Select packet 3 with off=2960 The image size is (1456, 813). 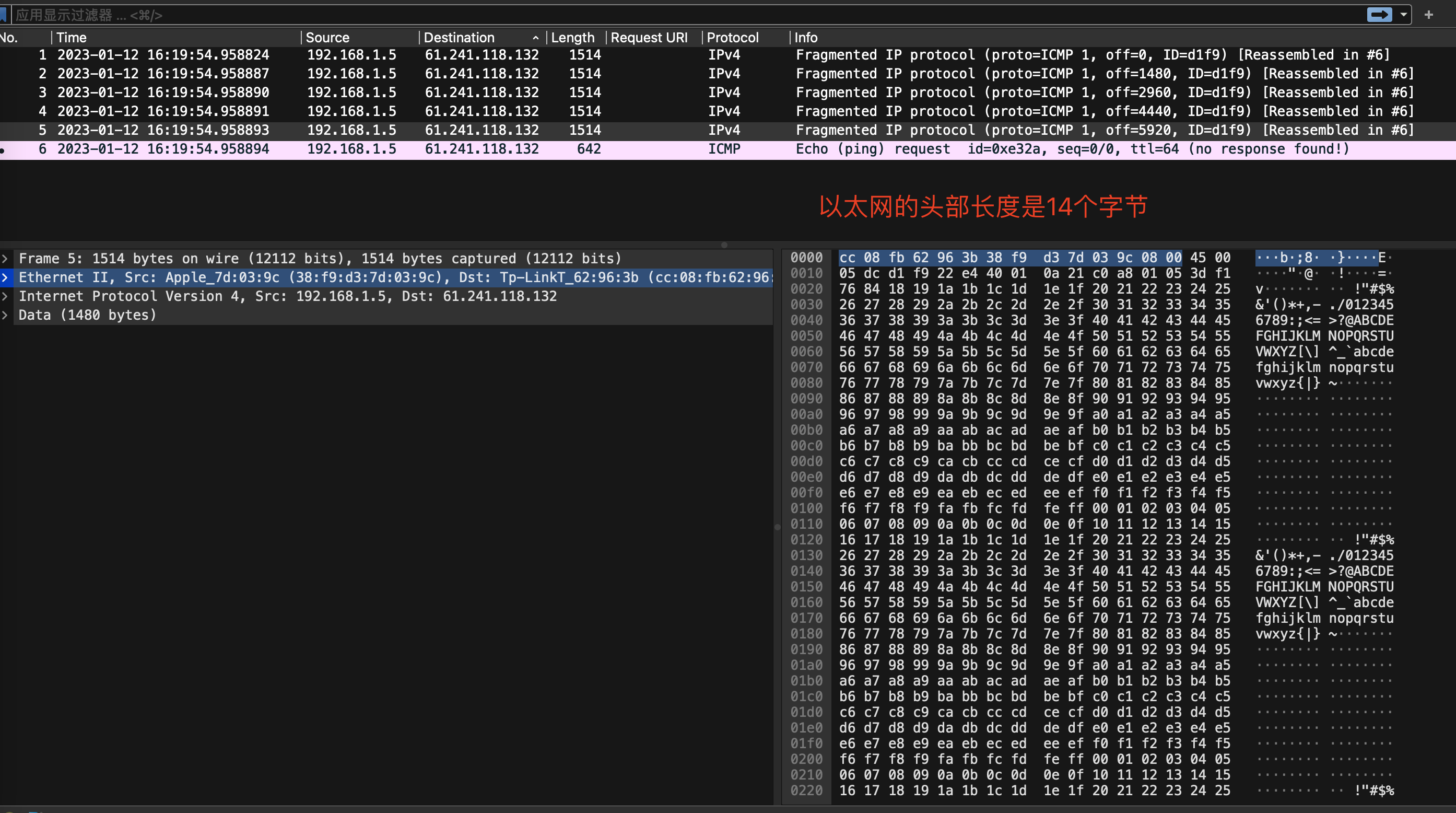coord(728,92)
